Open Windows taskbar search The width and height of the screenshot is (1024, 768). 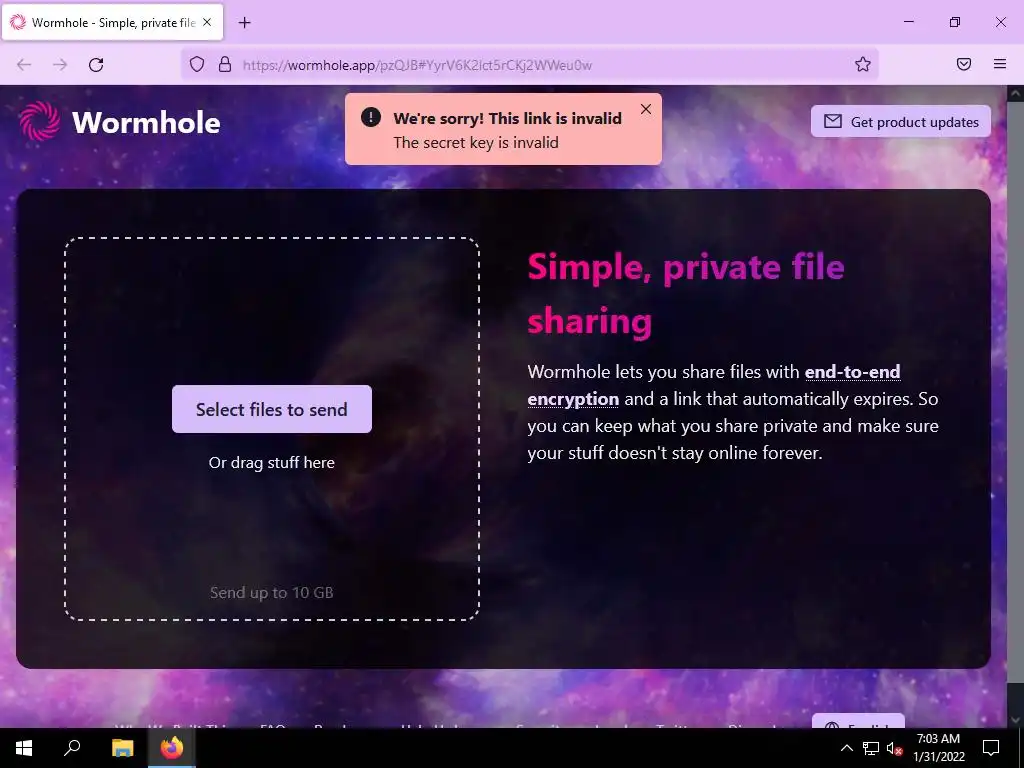coord(72,748)
